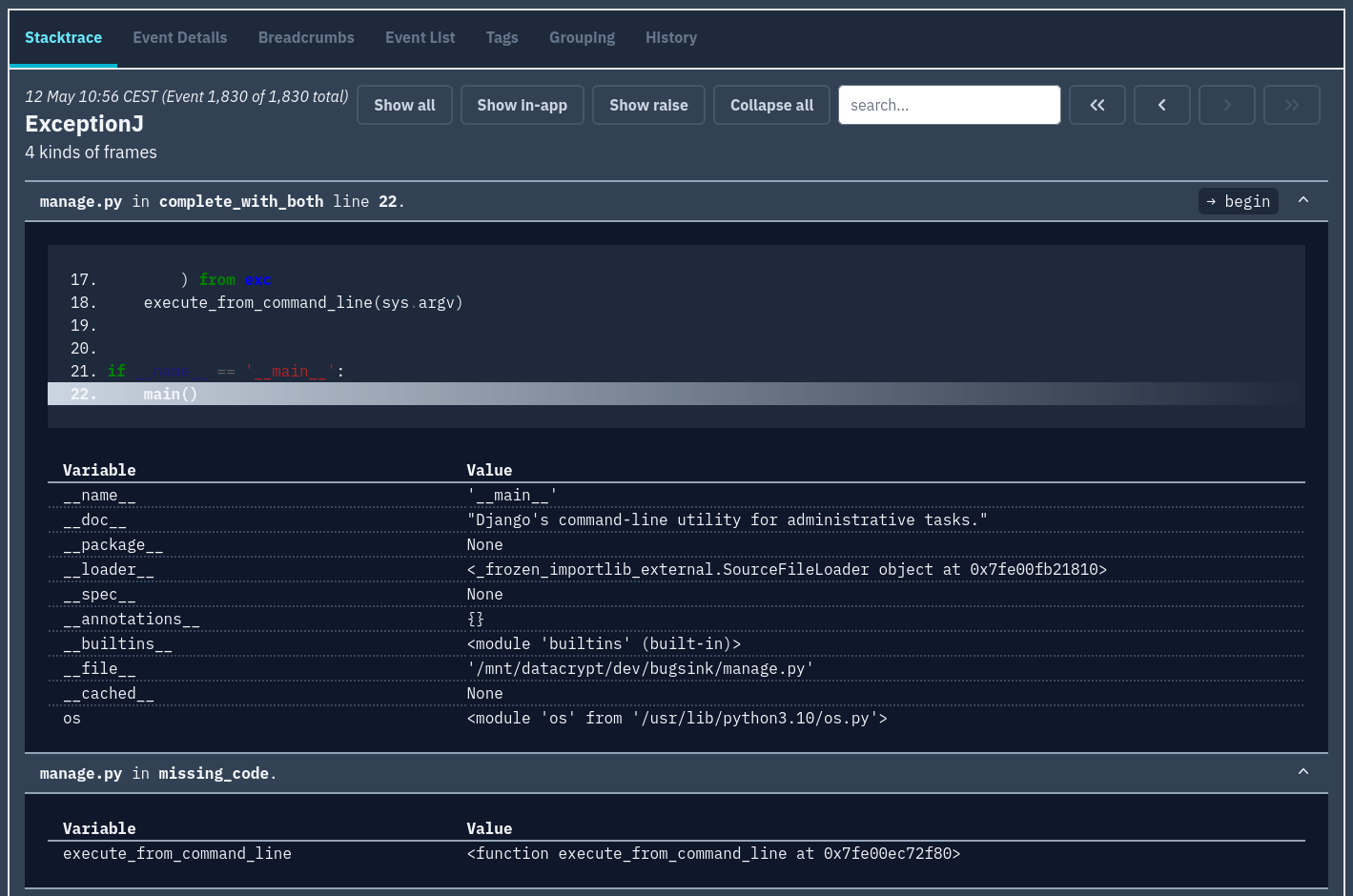The width and height of the screenshot is (1353, 896).
Task: Click __cached__ variable name
Action: click(x=108, y=693)
